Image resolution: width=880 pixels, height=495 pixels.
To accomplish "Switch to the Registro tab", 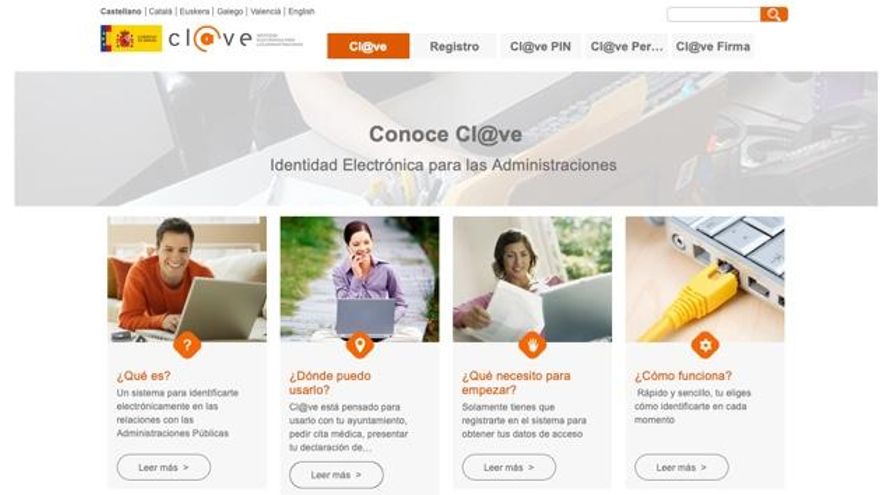I will (x=455, y=46).
